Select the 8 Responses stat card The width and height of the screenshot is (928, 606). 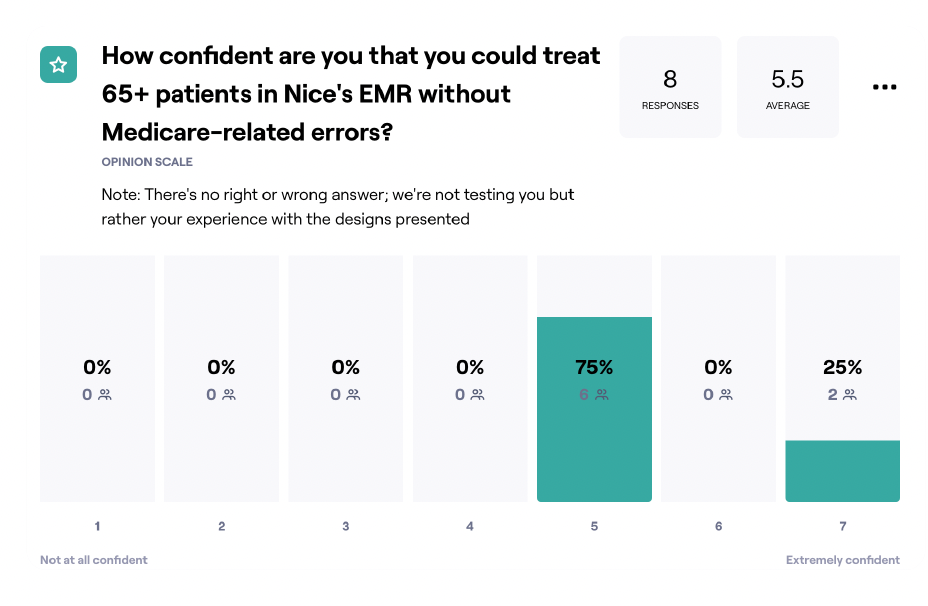point(670,87)
